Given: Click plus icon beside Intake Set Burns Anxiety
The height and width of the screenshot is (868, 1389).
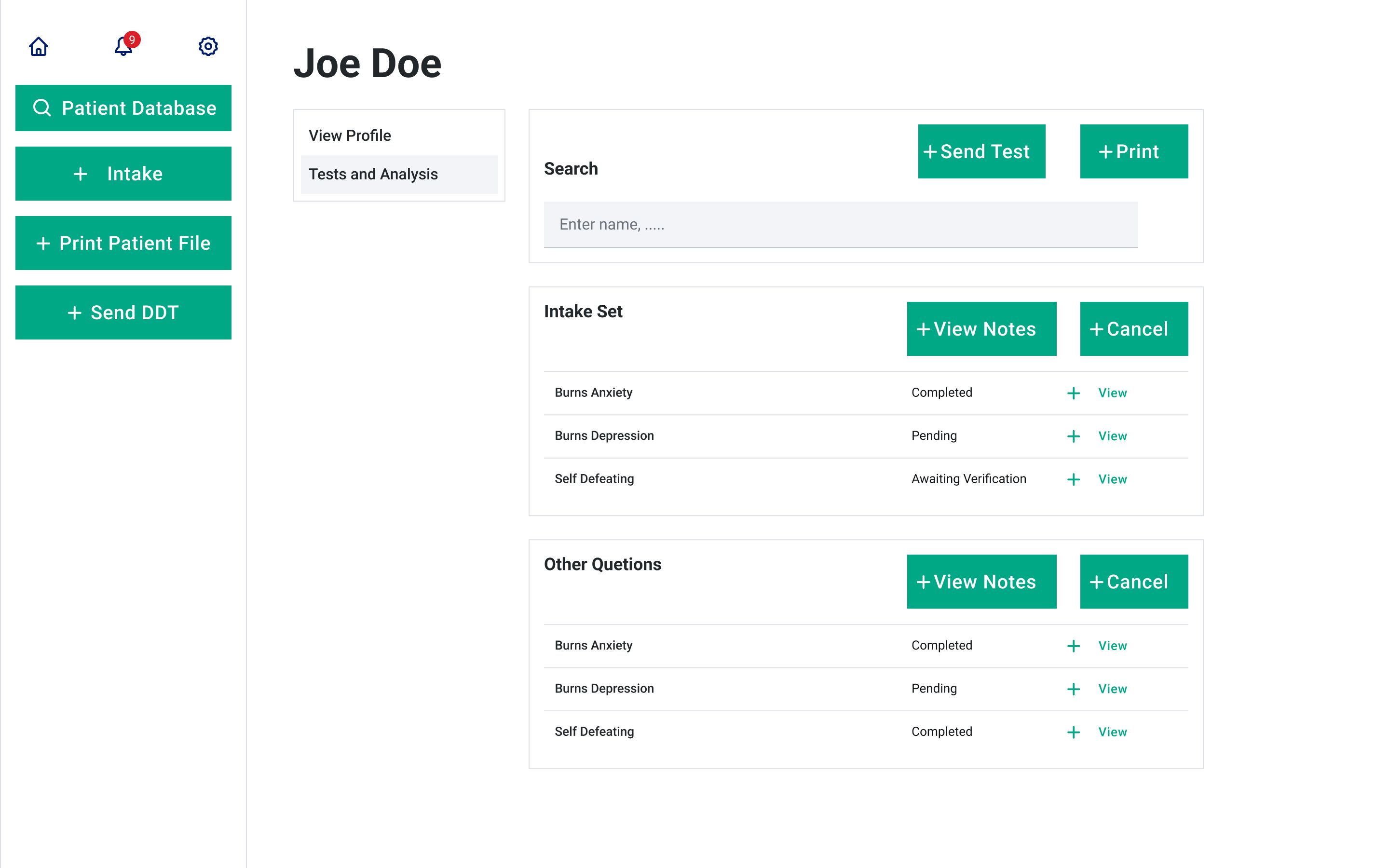Looking at the screenshot, I should click(1073, 393).
